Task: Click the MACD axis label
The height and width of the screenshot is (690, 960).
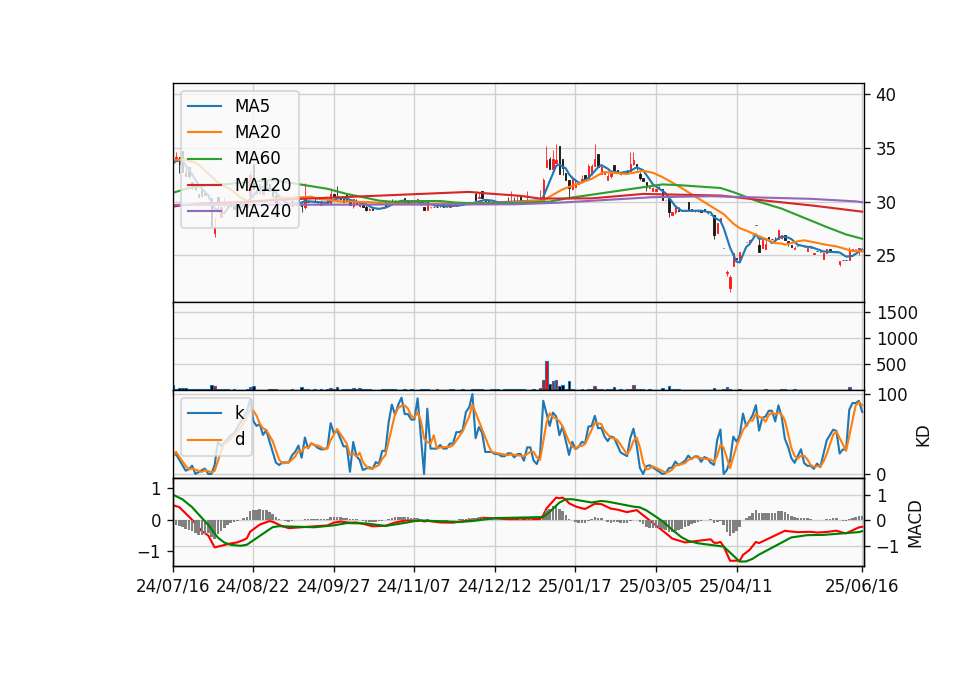Action: 914,524
